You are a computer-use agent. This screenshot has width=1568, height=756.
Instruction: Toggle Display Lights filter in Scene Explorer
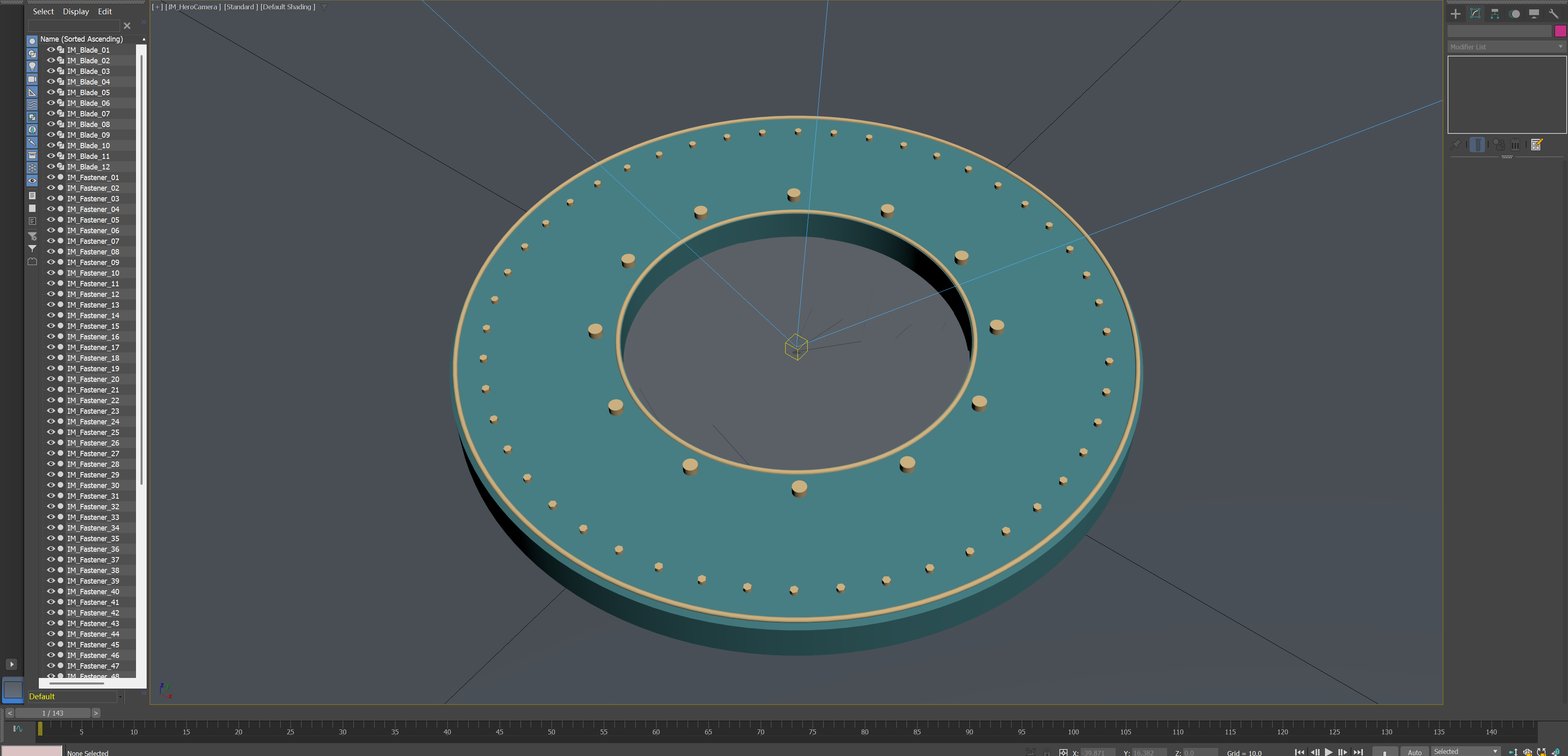click(32, 67)
